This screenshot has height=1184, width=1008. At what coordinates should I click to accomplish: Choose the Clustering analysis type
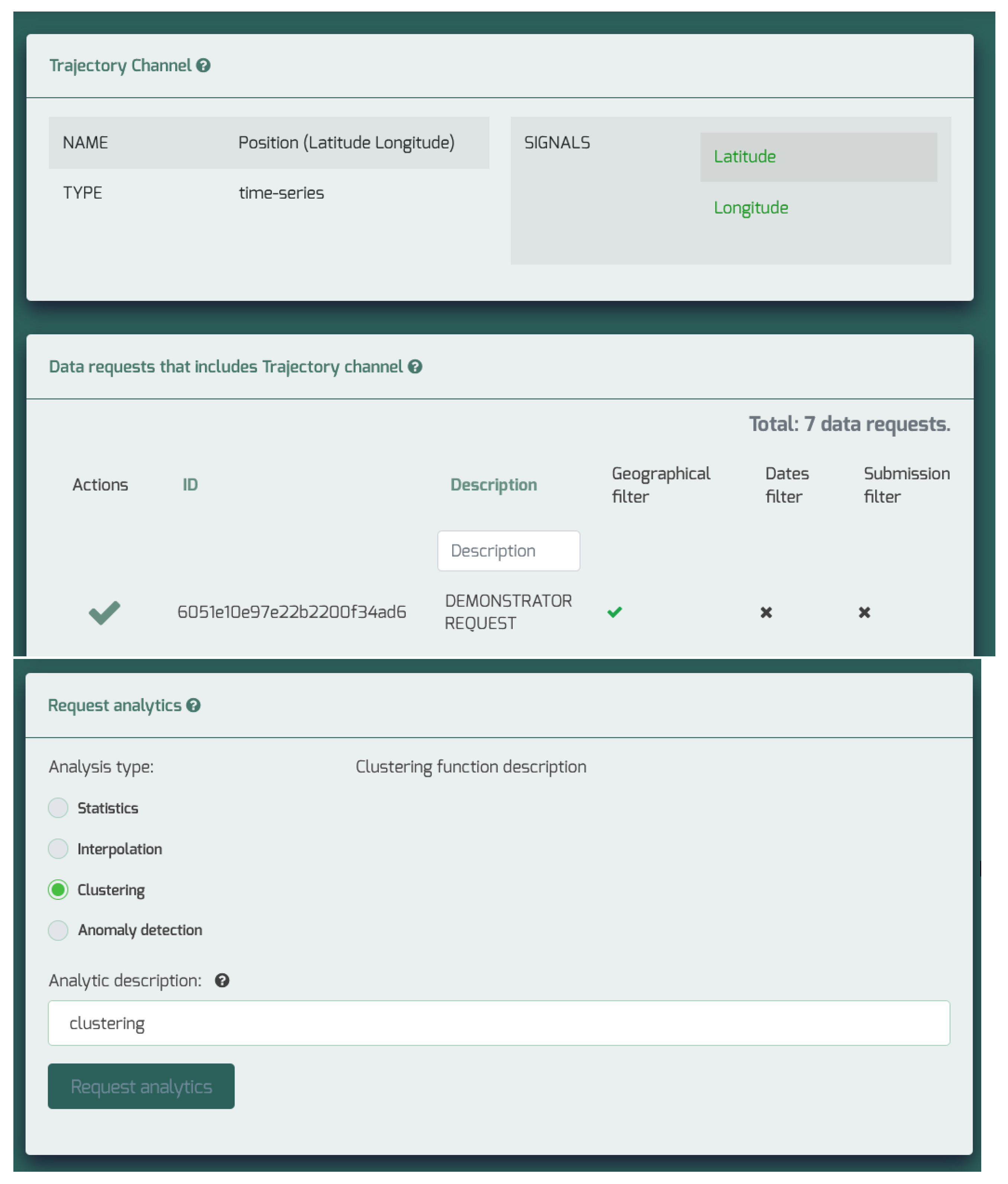tap(58, 890)
